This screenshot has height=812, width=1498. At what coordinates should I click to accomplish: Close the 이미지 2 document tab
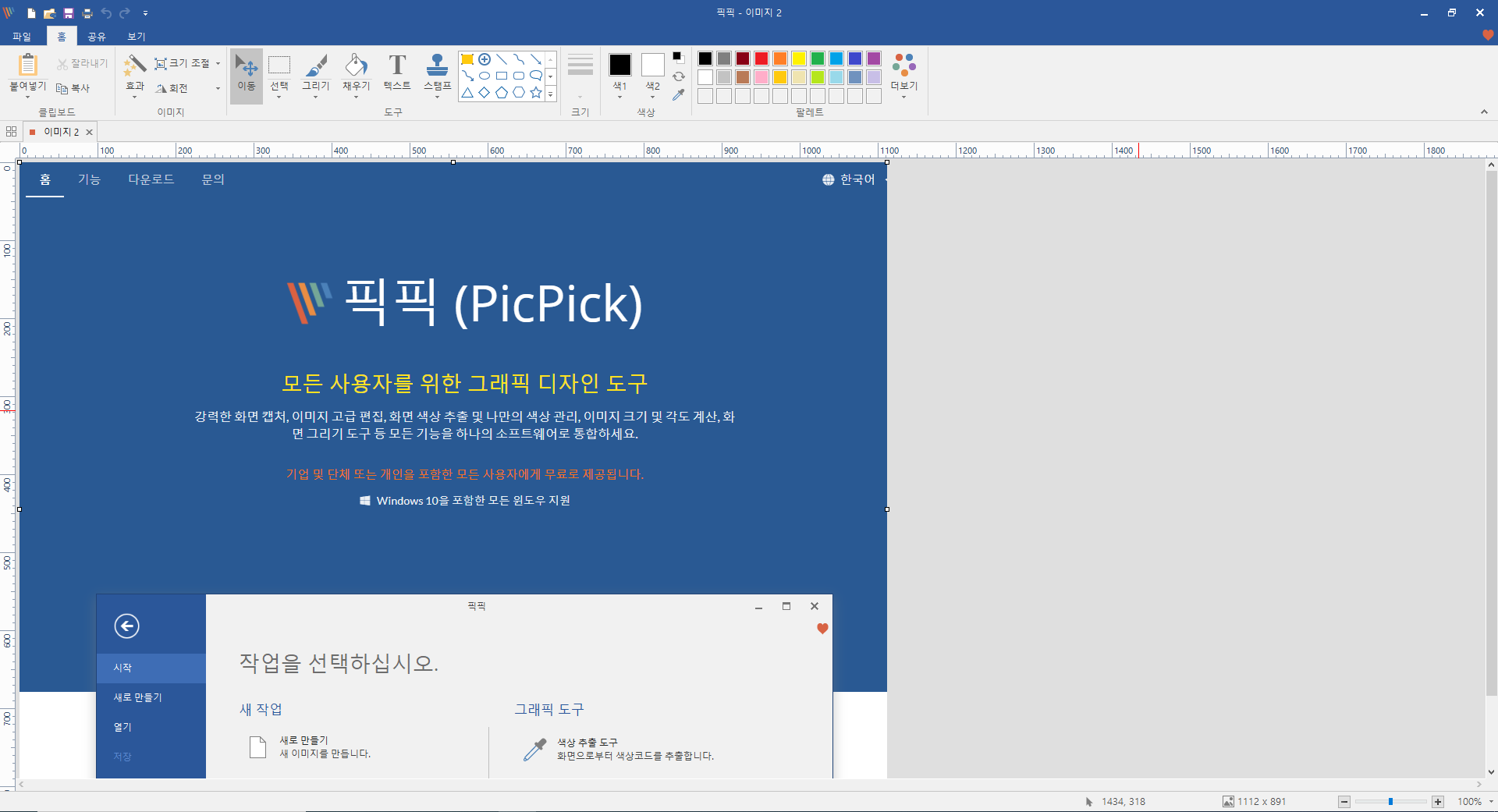89,132
